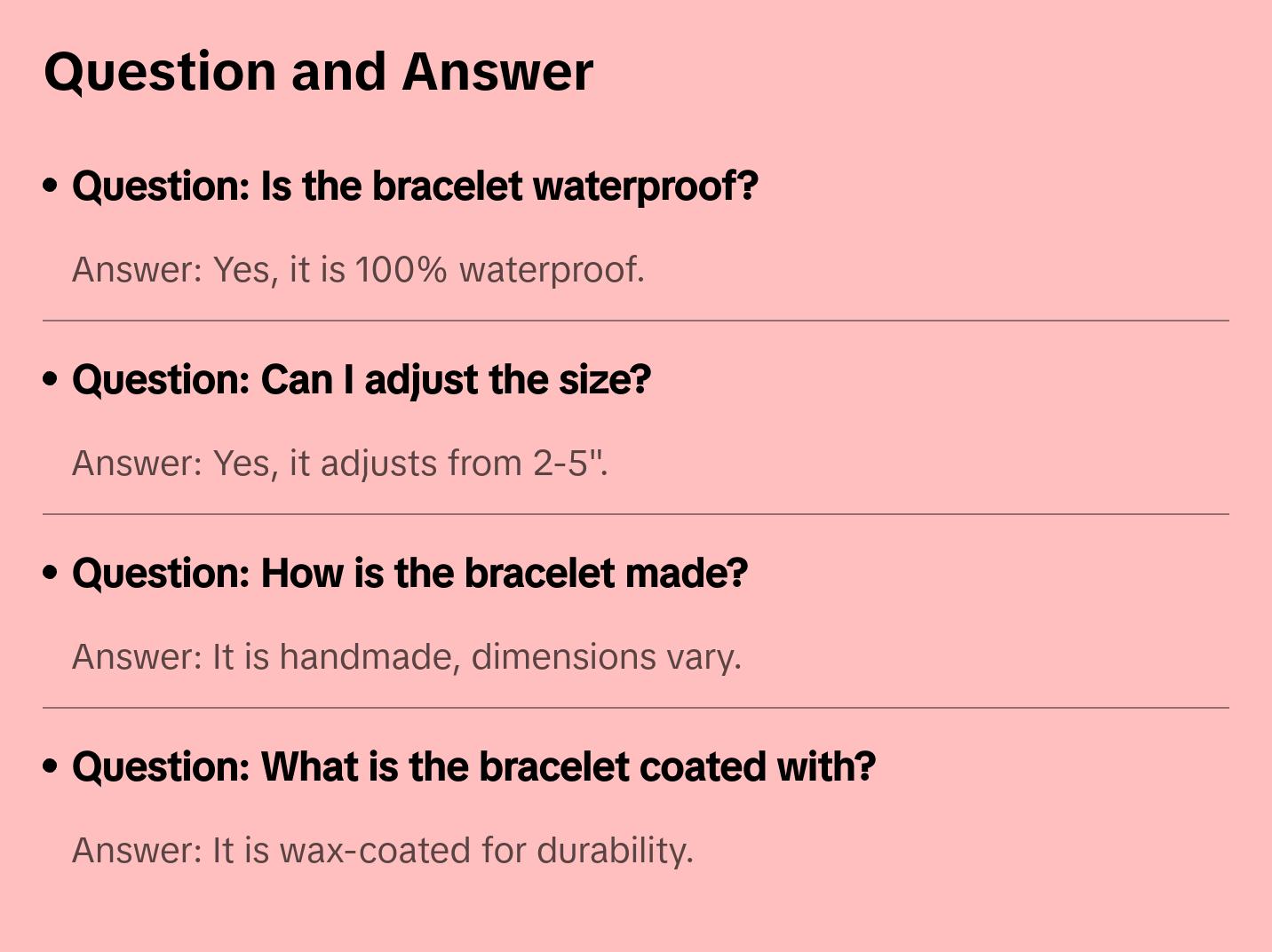Click the word 'handmade' in the third answer
This screenshot has width=1272, height=952.
369,657
